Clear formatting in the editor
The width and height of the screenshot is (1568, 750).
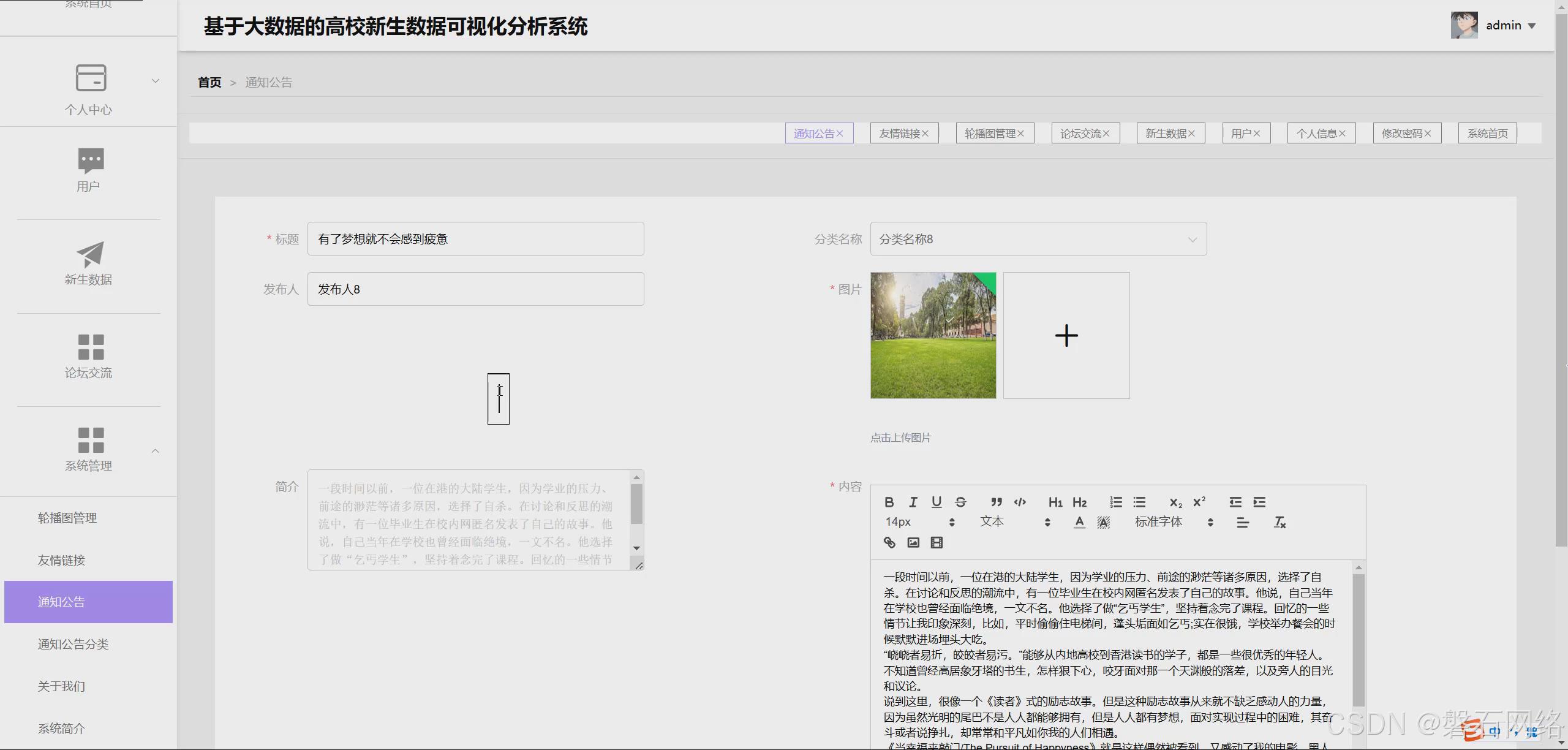[1280, 523]
